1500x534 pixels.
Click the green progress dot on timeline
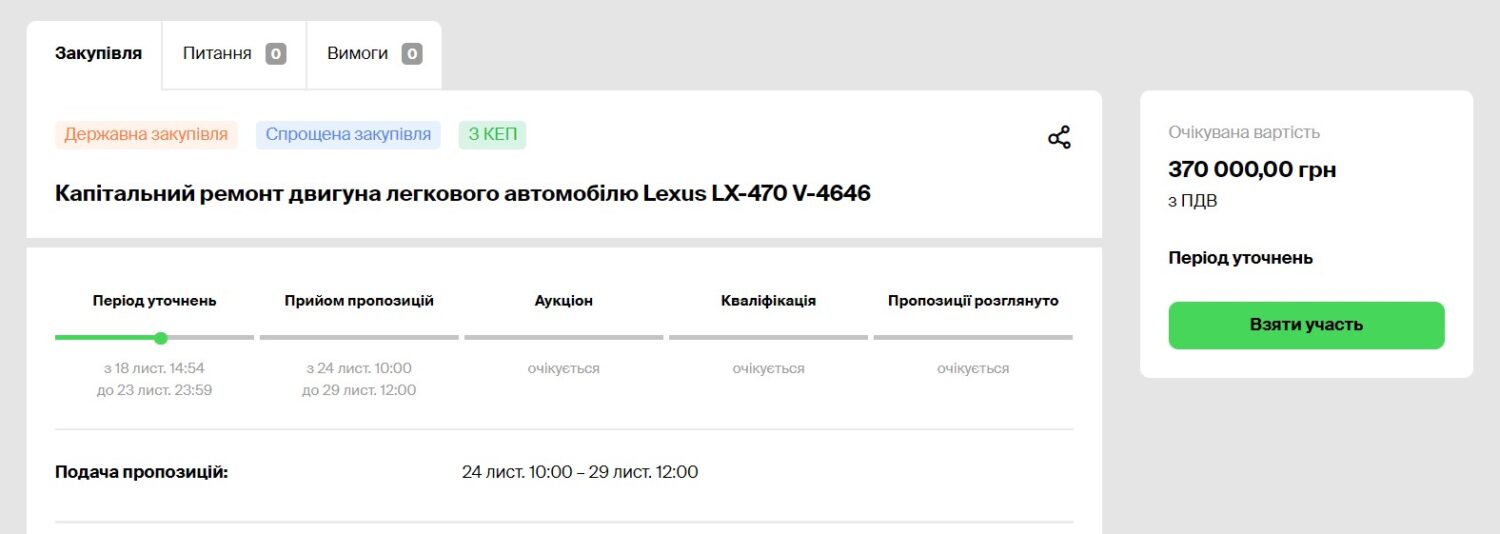pyautogui.click(x=161, y=338)
